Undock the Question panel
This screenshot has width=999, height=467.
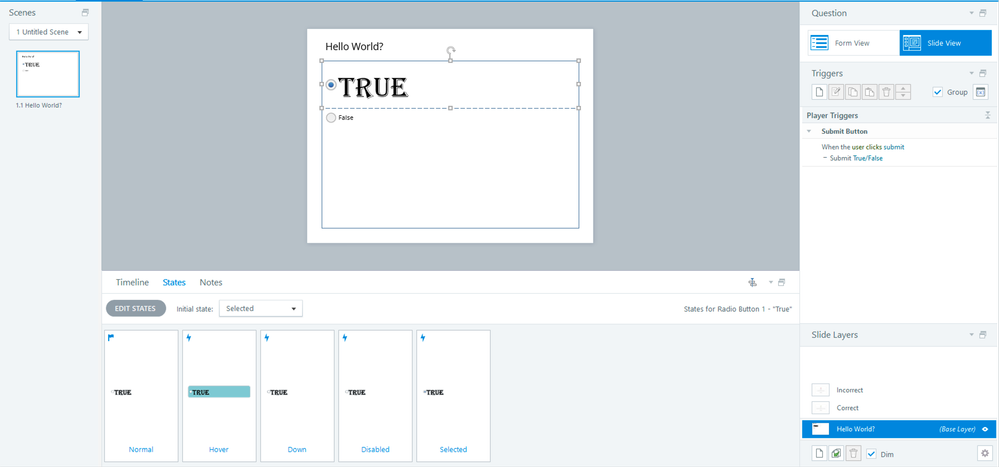983,13
